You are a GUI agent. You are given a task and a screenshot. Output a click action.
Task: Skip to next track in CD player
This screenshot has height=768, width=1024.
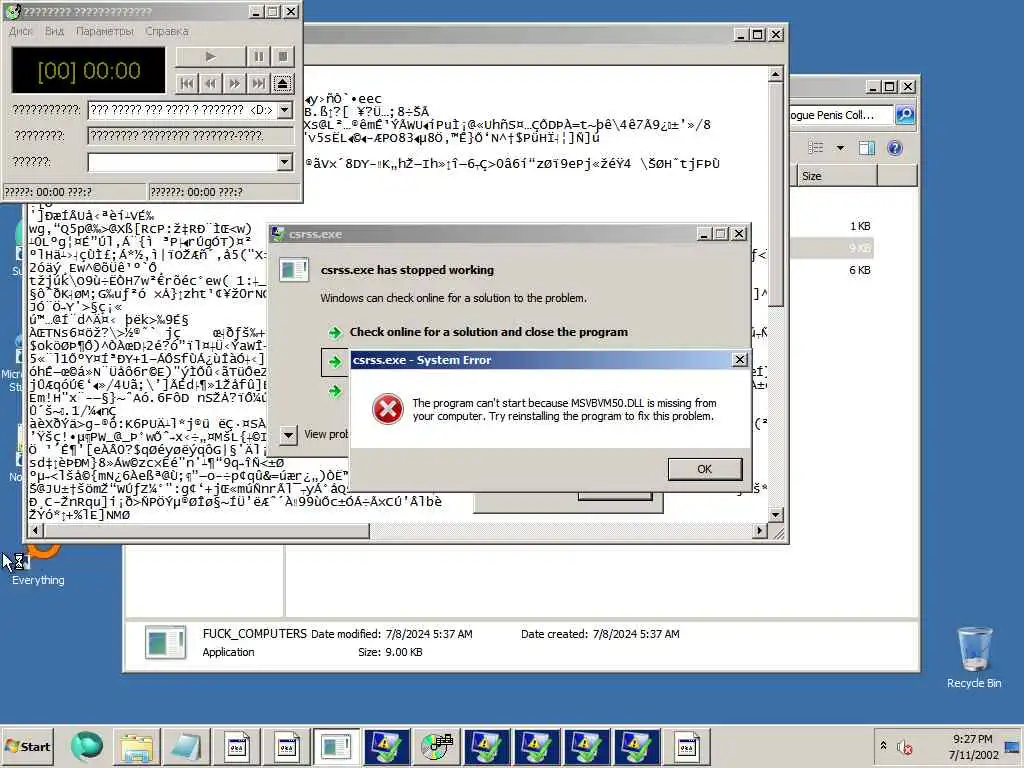[x=258, y=83]
